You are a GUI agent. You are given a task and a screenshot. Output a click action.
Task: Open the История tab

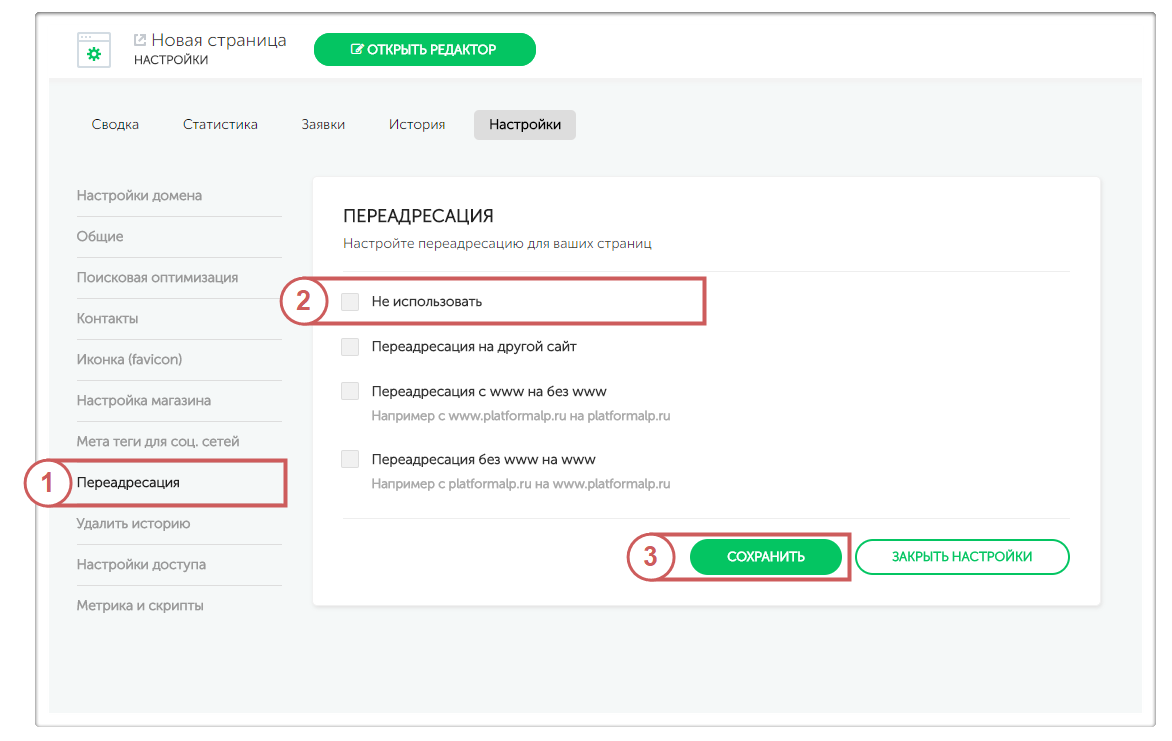pos(417,125)
